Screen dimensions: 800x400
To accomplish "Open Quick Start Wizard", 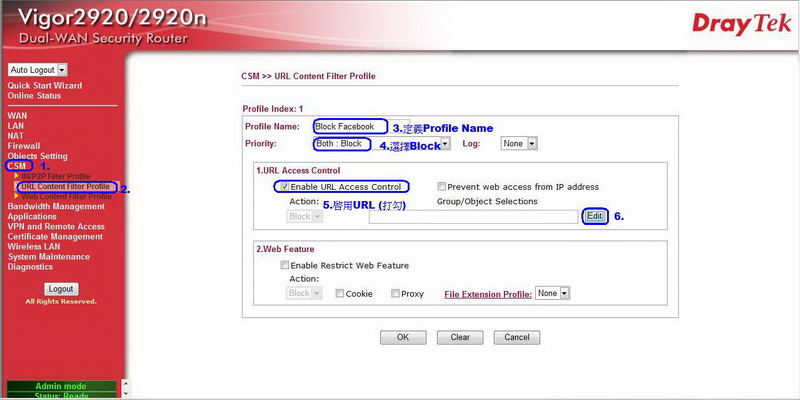I will [44, 85].
